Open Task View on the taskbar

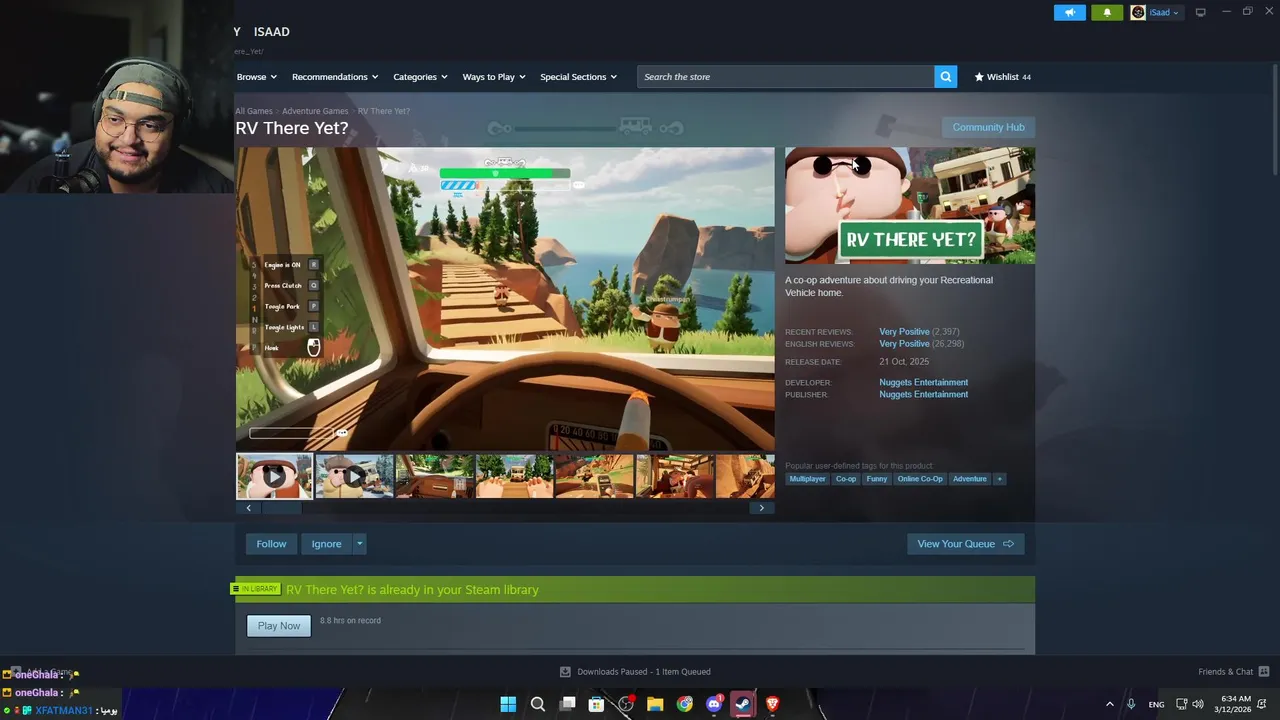tap(567, 704)
